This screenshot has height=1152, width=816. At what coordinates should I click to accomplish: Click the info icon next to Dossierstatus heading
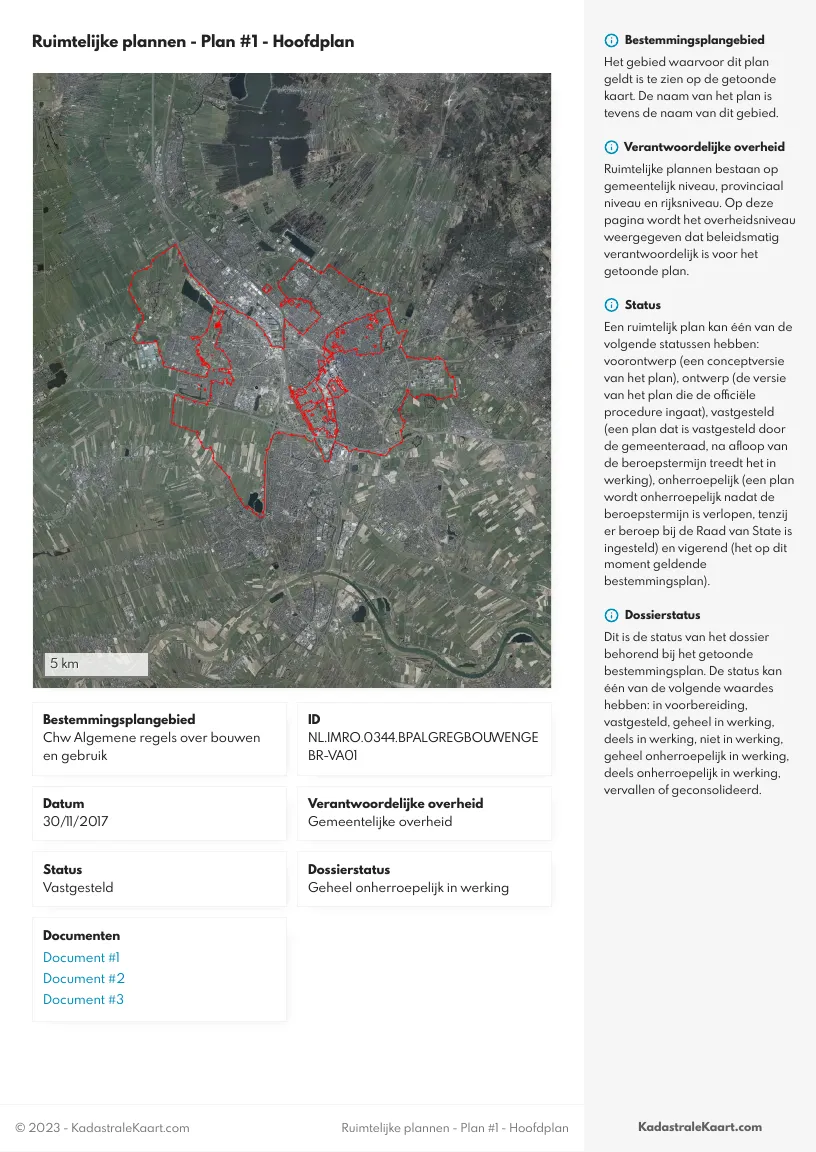tap(611, 615)
